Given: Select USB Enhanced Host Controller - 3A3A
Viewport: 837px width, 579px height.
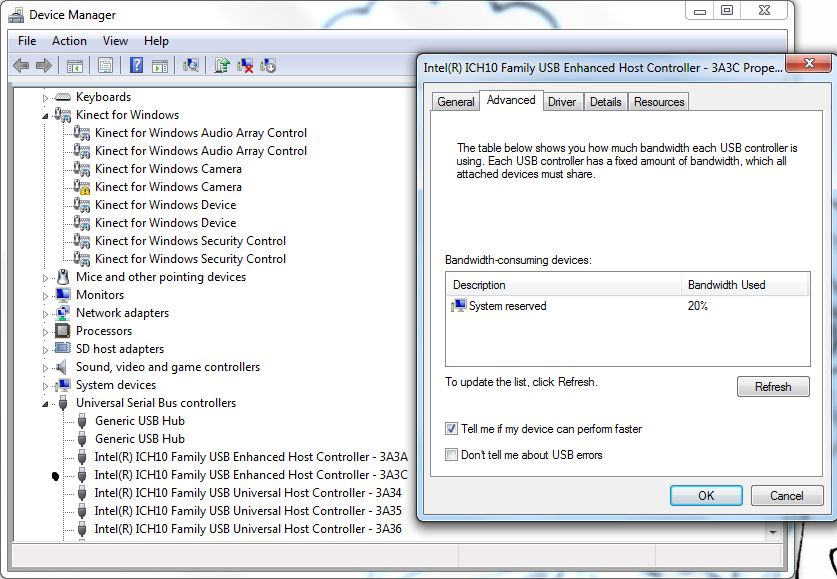Looking at the screenshot, I should (251, 457).
